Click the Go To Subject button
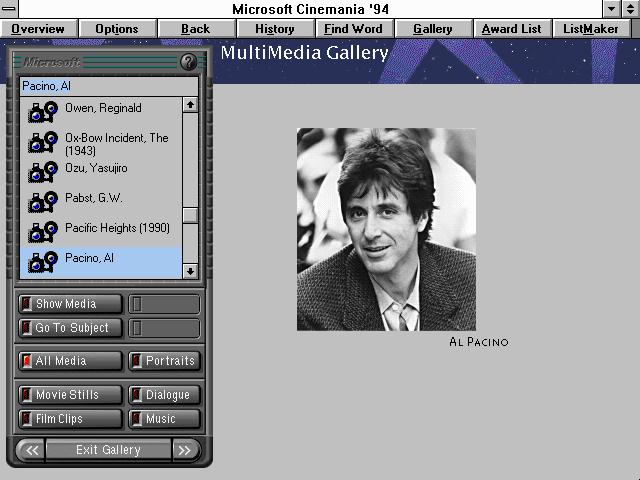Viewport: 640px width, 480px height. coord(70,328)
